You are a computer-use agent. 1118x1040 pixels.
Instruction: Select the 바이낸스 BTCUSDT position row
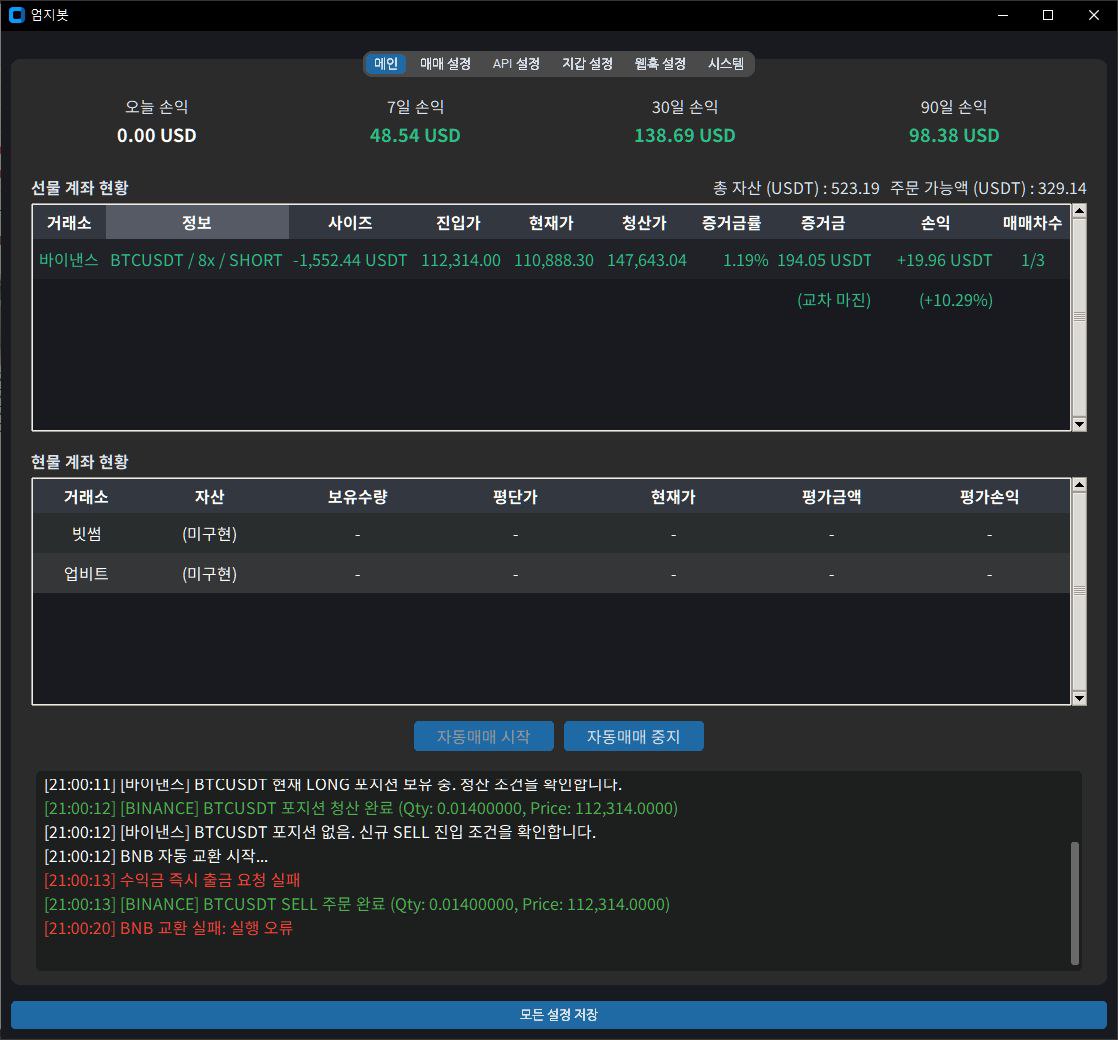point(550,260)
